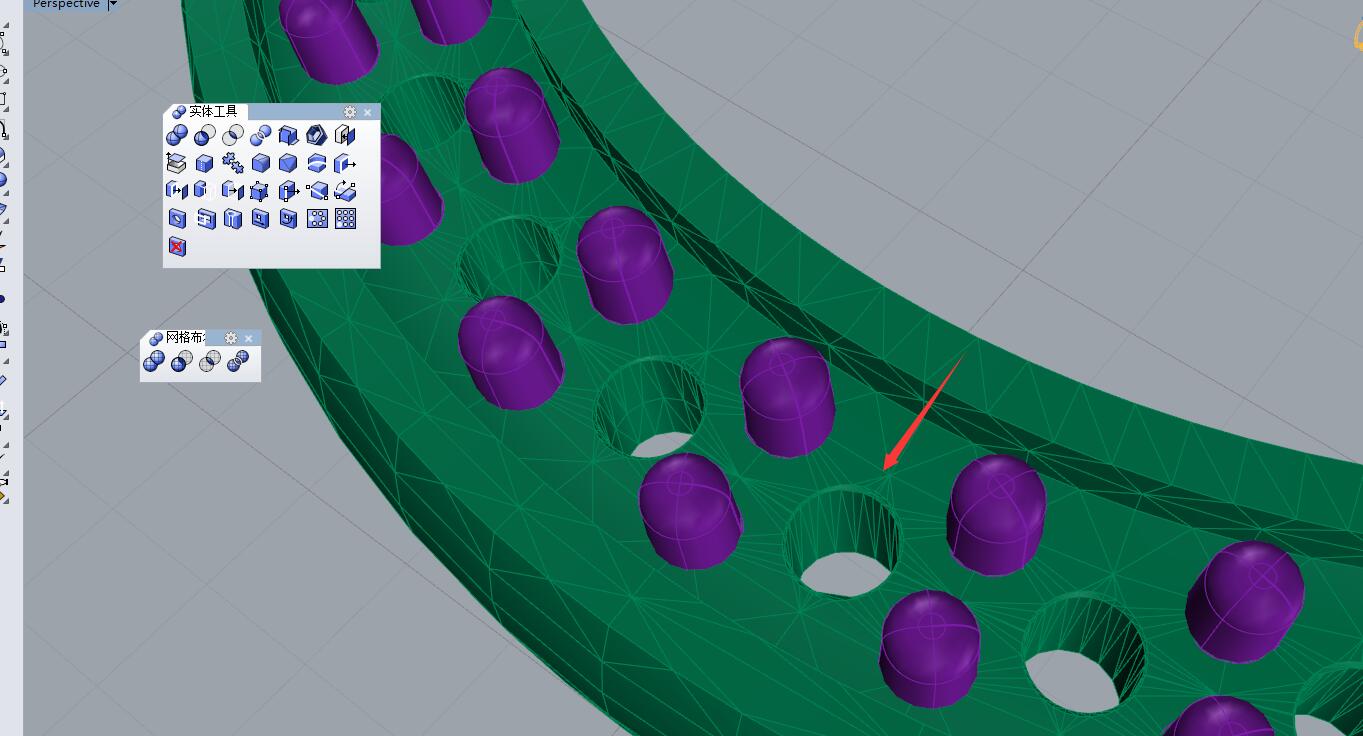Choose the Move face tool icon
The image size is (1363, 736).
(345, 163)
